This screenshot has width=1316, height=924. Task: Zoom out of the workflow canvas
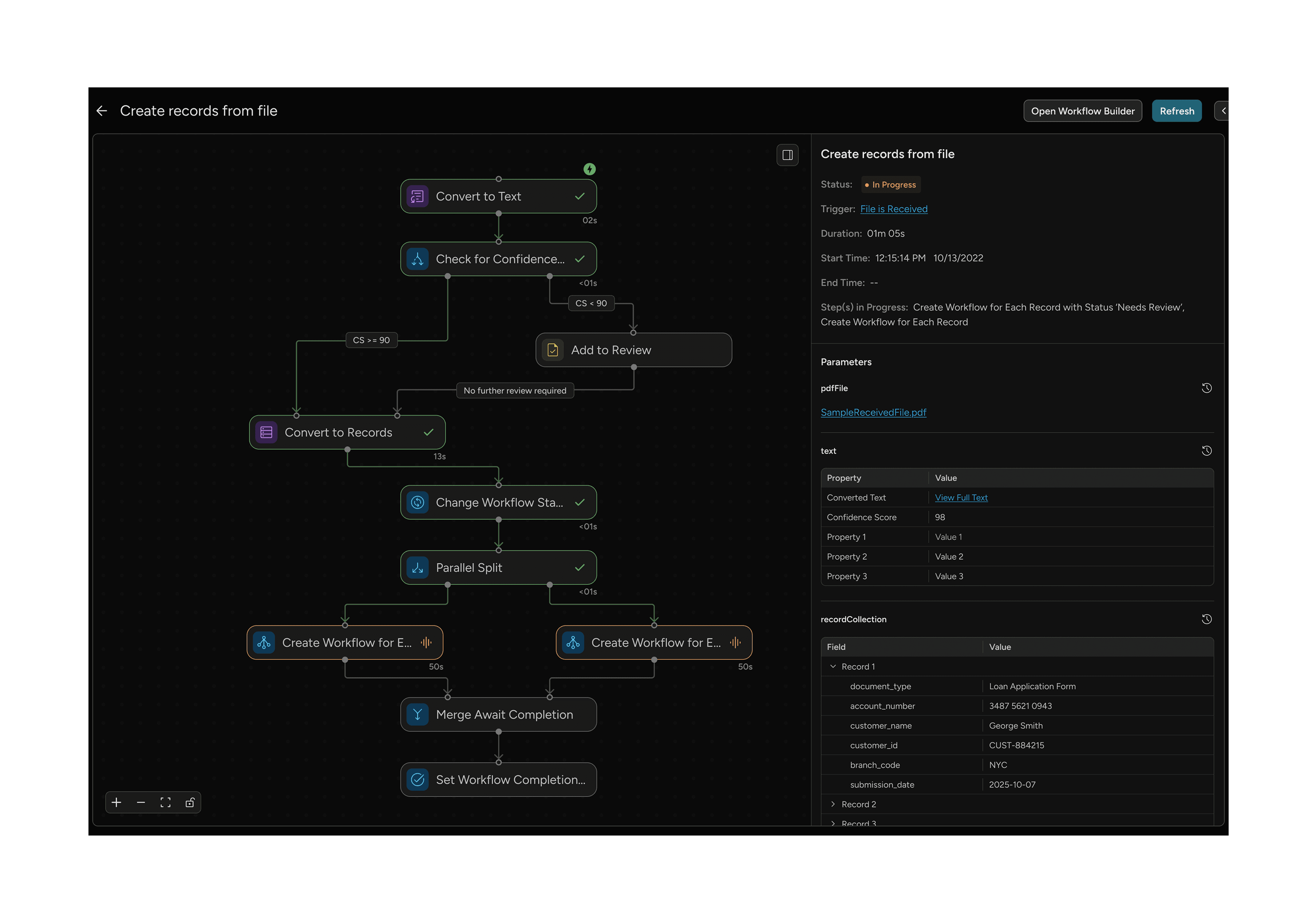pos(141,802)
